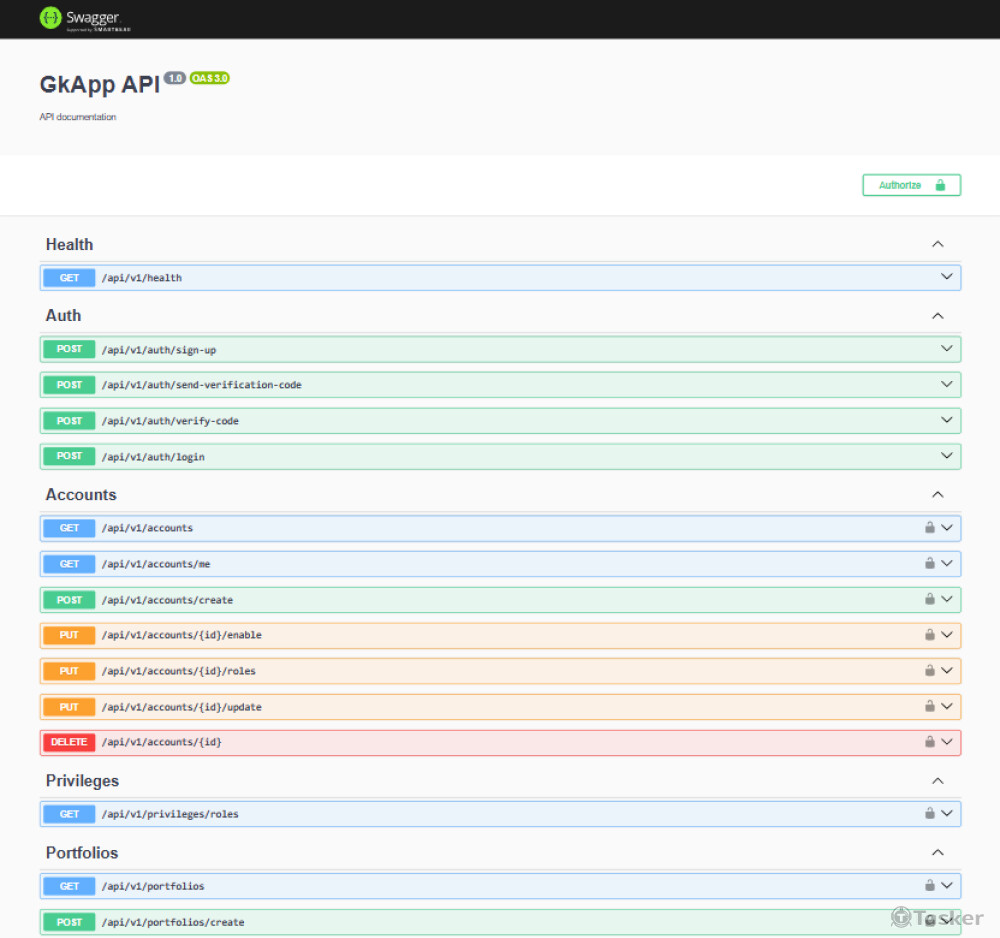Collapse the Accounts section
1000x938 pixels.
tap(937, 495)
